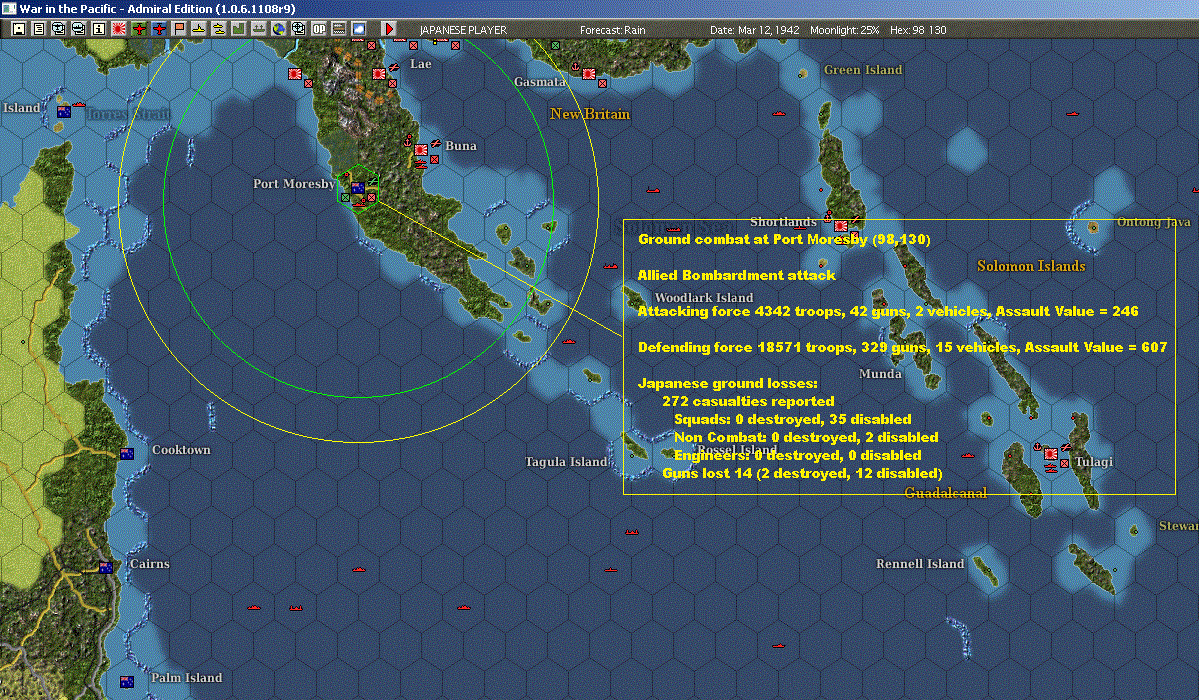The width and height of the screenshot is (1199, 700).
Task: Click the third toolbar globe-with-arrows icon
Action: [x=59, y=29]
